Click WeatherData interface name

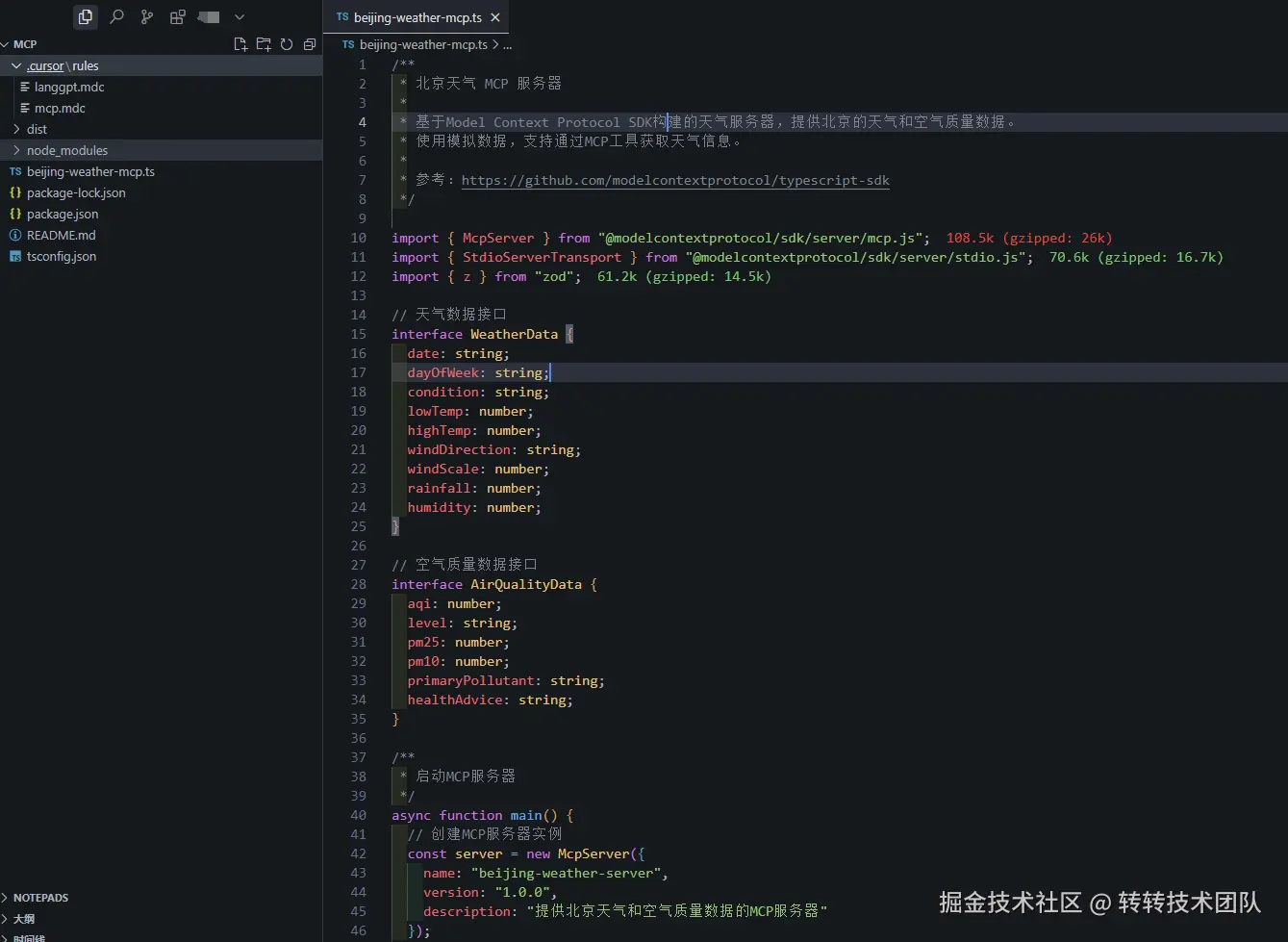tap(514, 334)
